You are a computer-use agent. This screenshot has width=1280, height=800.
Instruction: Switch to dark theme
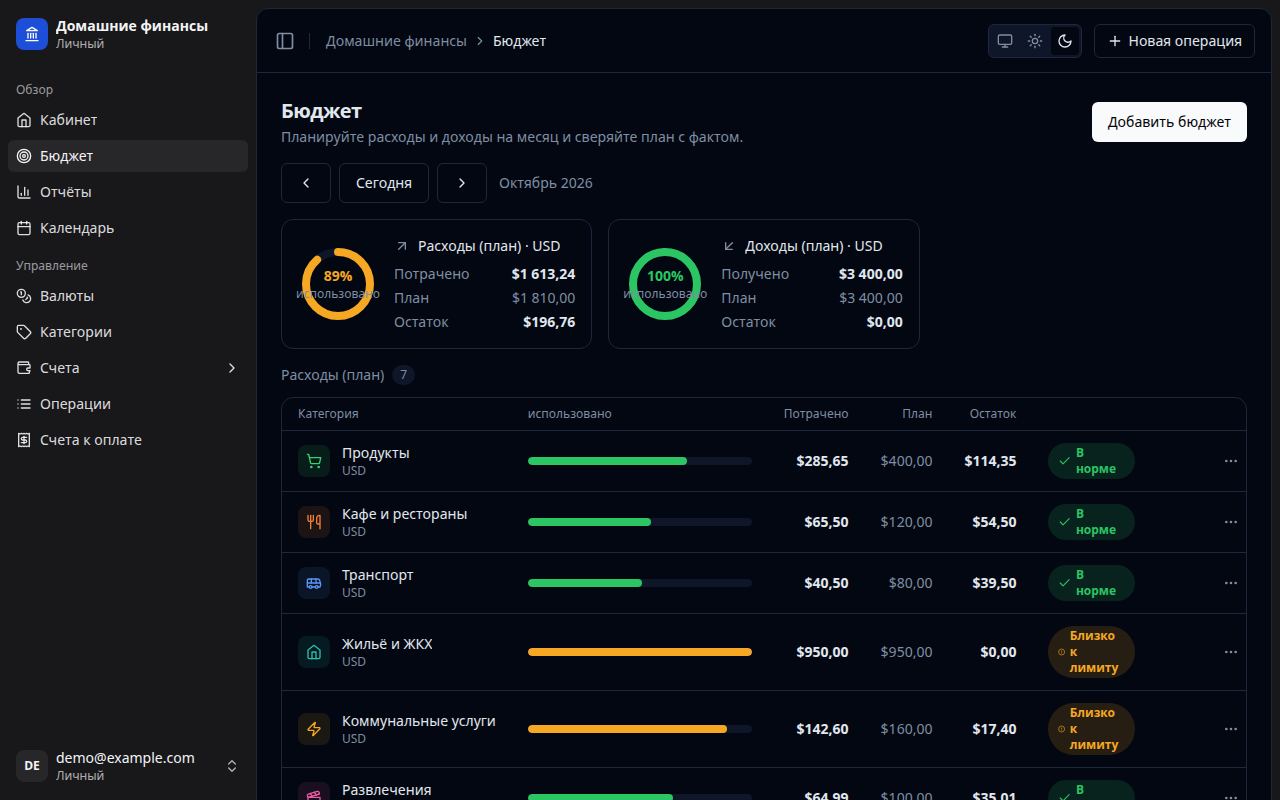pos(1065,41)
